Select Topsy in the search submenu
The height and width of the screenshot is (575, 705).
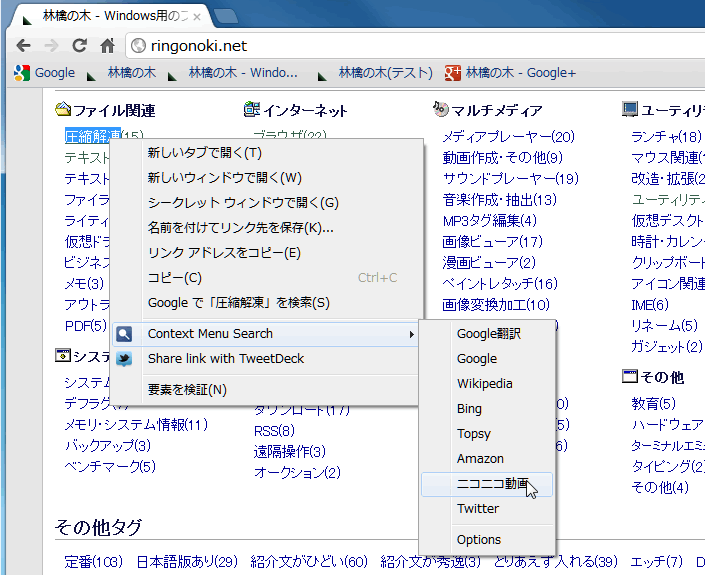[x=487, y=434]
